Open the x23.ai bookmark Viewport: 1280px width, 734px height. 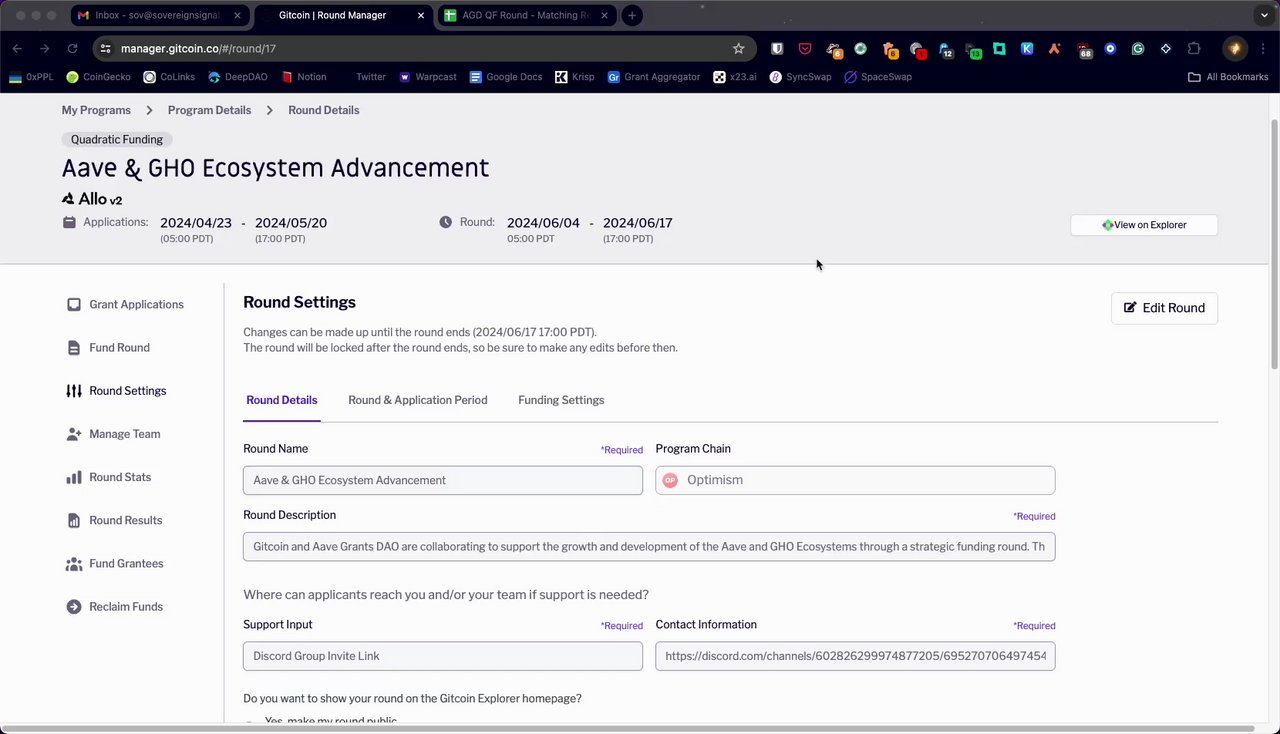[735, 77]
